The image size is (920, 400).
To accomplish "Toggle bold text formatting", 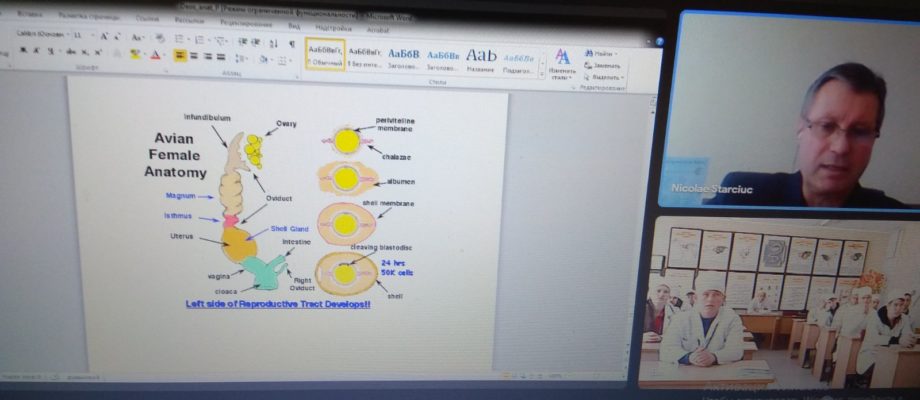I will [23, 51].
